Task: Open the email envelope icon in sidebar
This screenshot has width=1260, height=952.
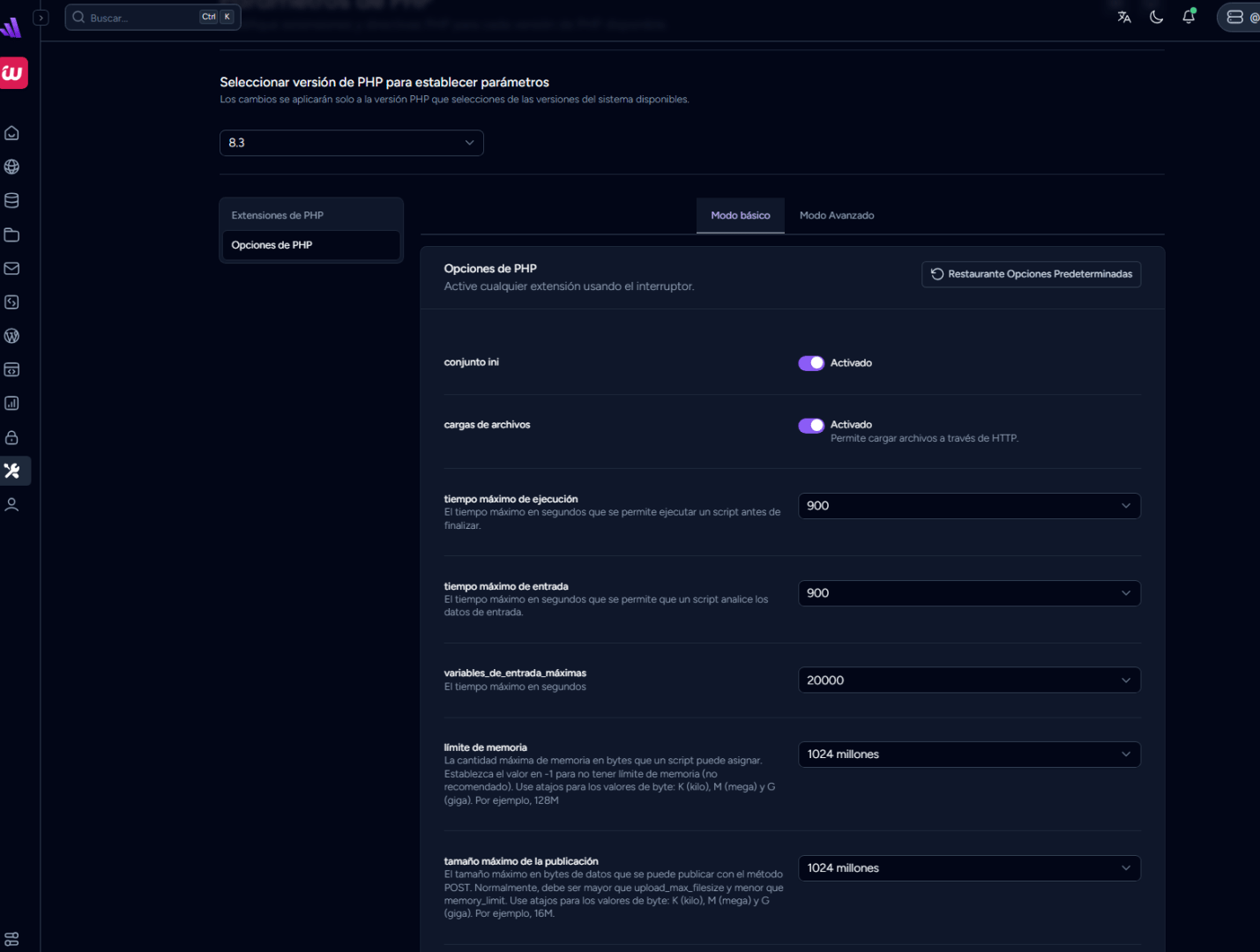Action: 12,269
